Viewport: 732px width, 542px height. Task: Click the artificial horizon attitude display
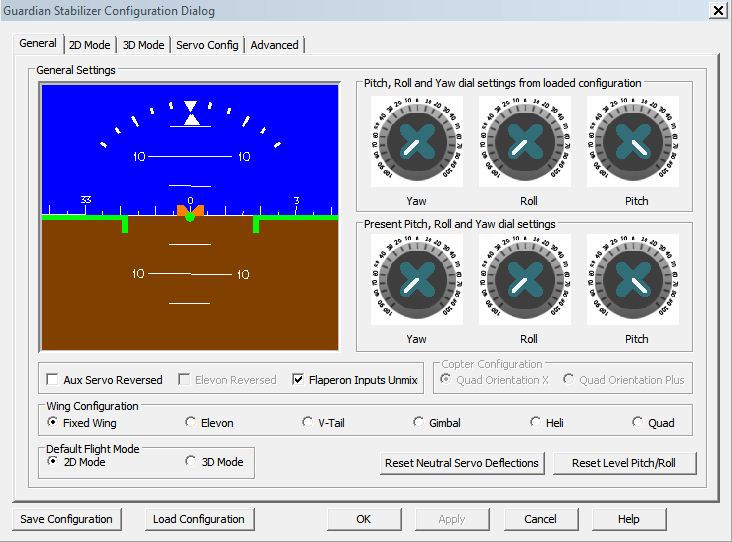(190, 217)
